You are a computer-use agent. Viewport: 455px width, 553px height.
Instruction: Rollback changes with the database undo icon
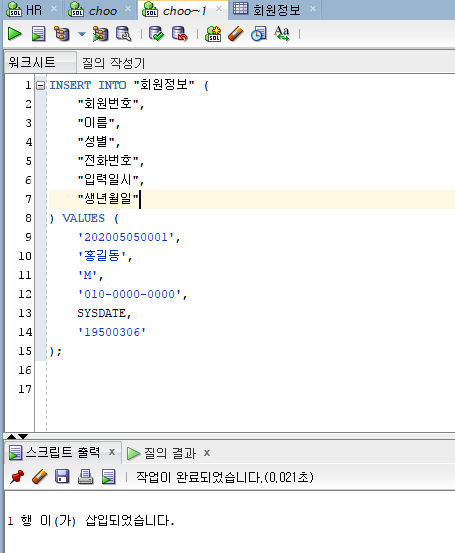pyautogui.click(x=180, y=34)
